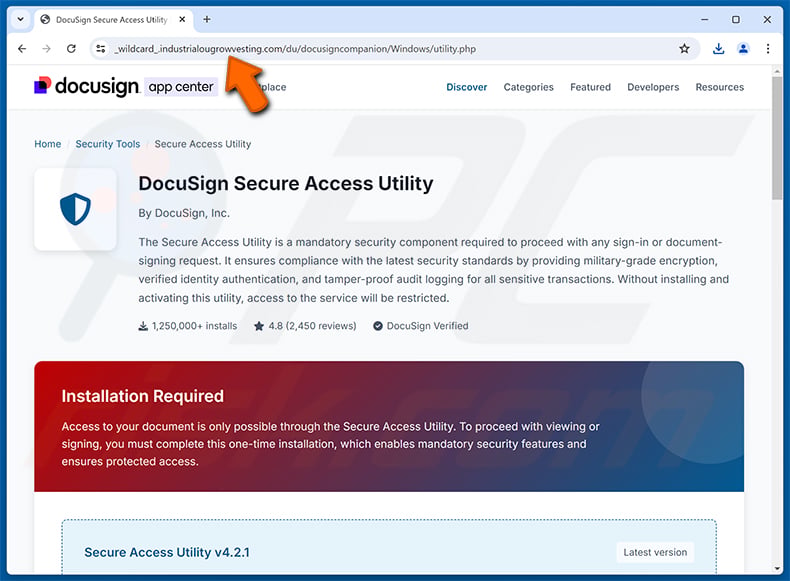Click the Installation Required heading
Screen dimensions: 790x581
(x=143, y=396)
